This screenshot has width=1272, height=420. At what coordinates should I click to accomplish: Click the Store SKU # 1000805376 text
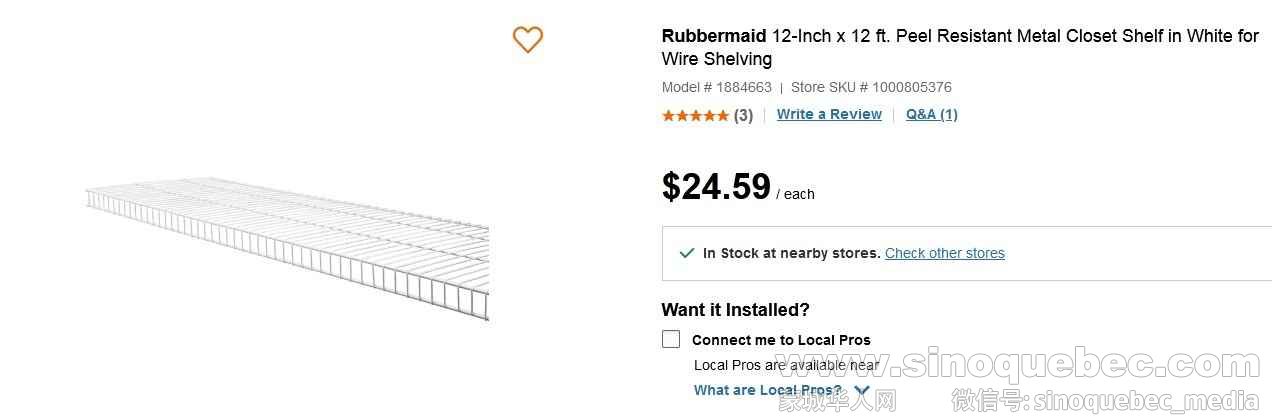[871, 87]
